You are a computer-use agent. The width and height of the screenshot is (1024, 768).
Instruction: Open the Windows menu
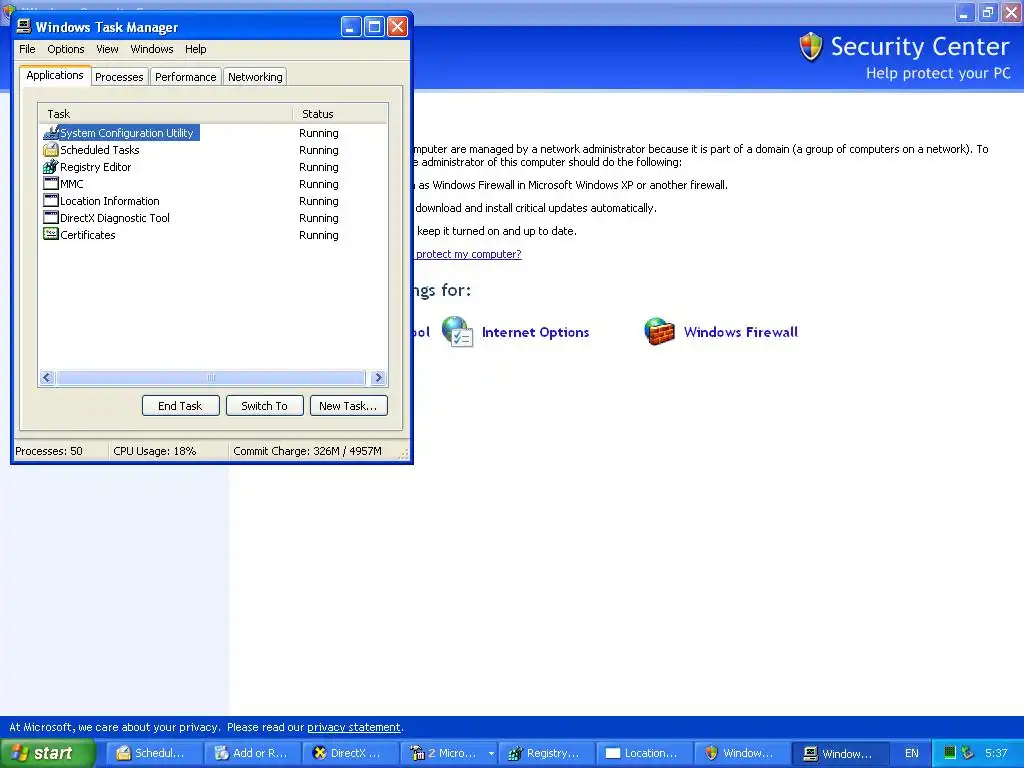point(152,49)
